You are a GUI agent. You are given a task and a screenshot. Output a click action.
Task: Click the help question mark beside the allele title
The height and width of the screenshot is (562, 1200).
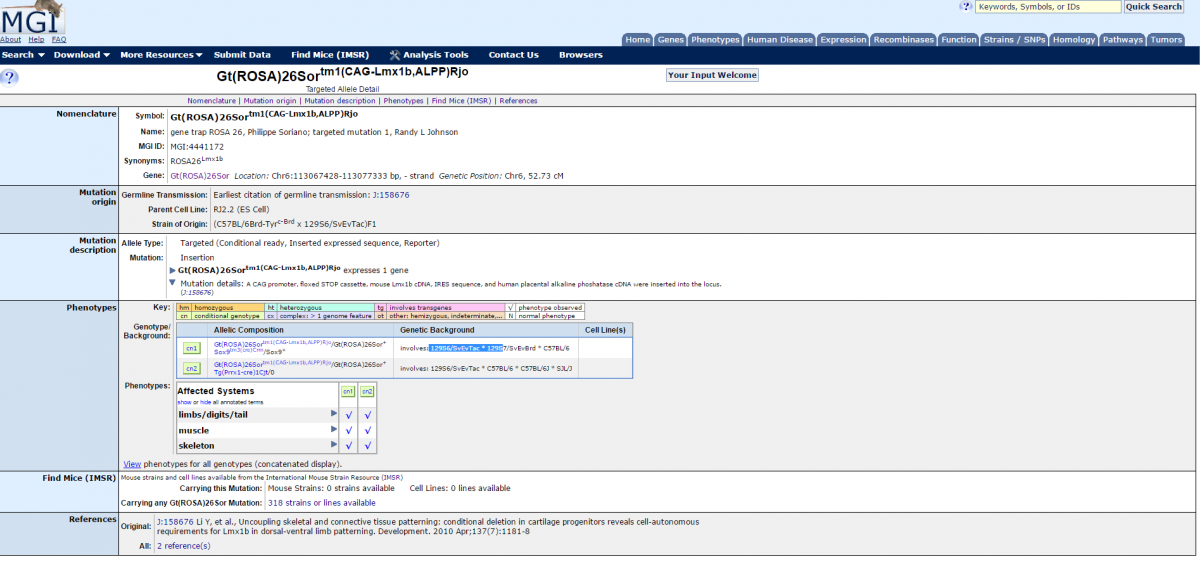click(10, 77)
